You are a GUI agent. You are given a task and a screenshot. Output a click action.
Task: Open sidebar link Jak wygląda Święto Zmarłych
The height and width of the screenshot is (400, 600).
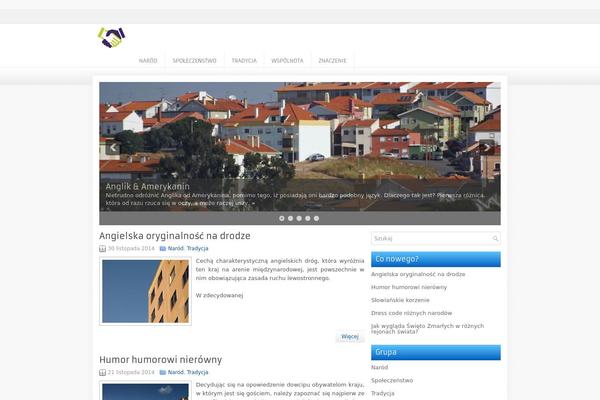coord(428,329)
